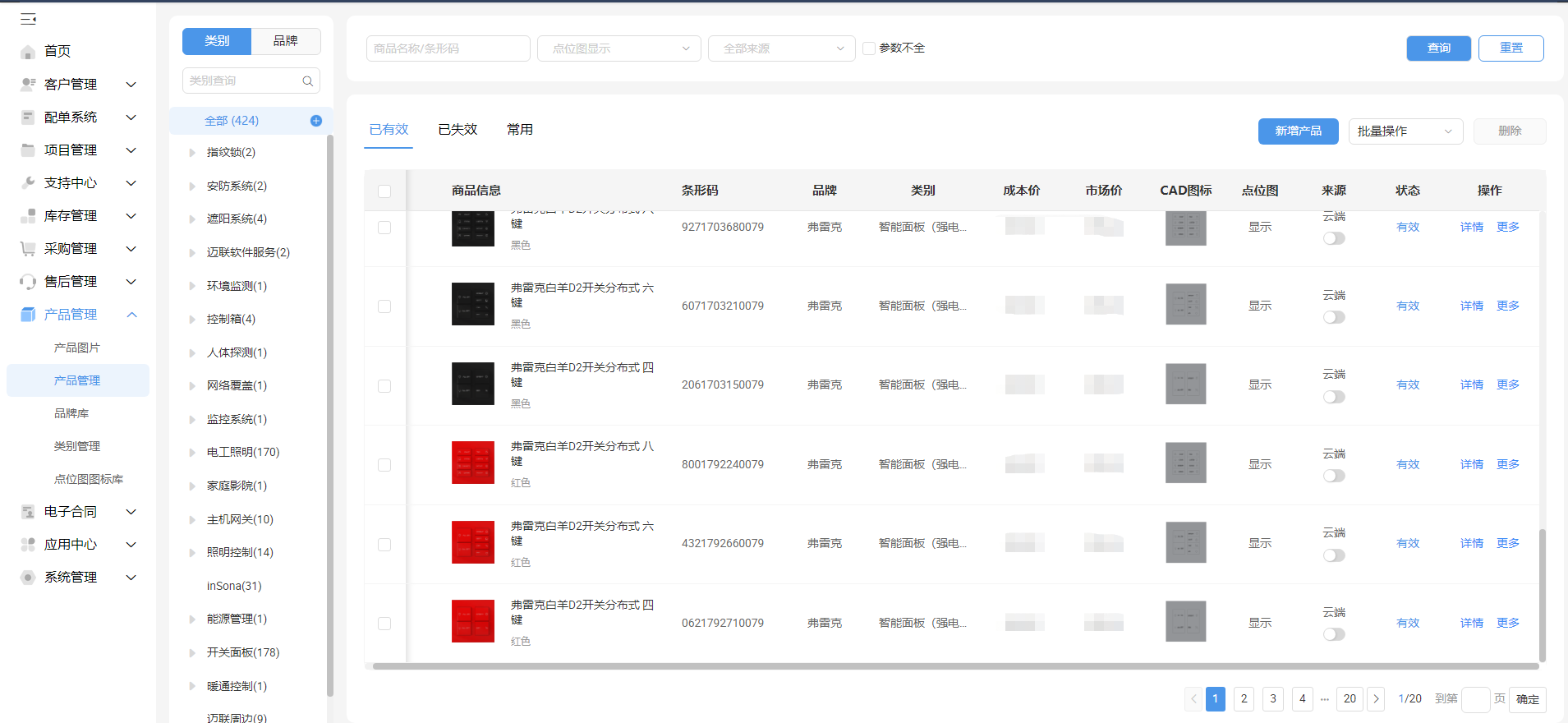
Task: Check the row with barcode 2061703150079
Action: (384, 386)
